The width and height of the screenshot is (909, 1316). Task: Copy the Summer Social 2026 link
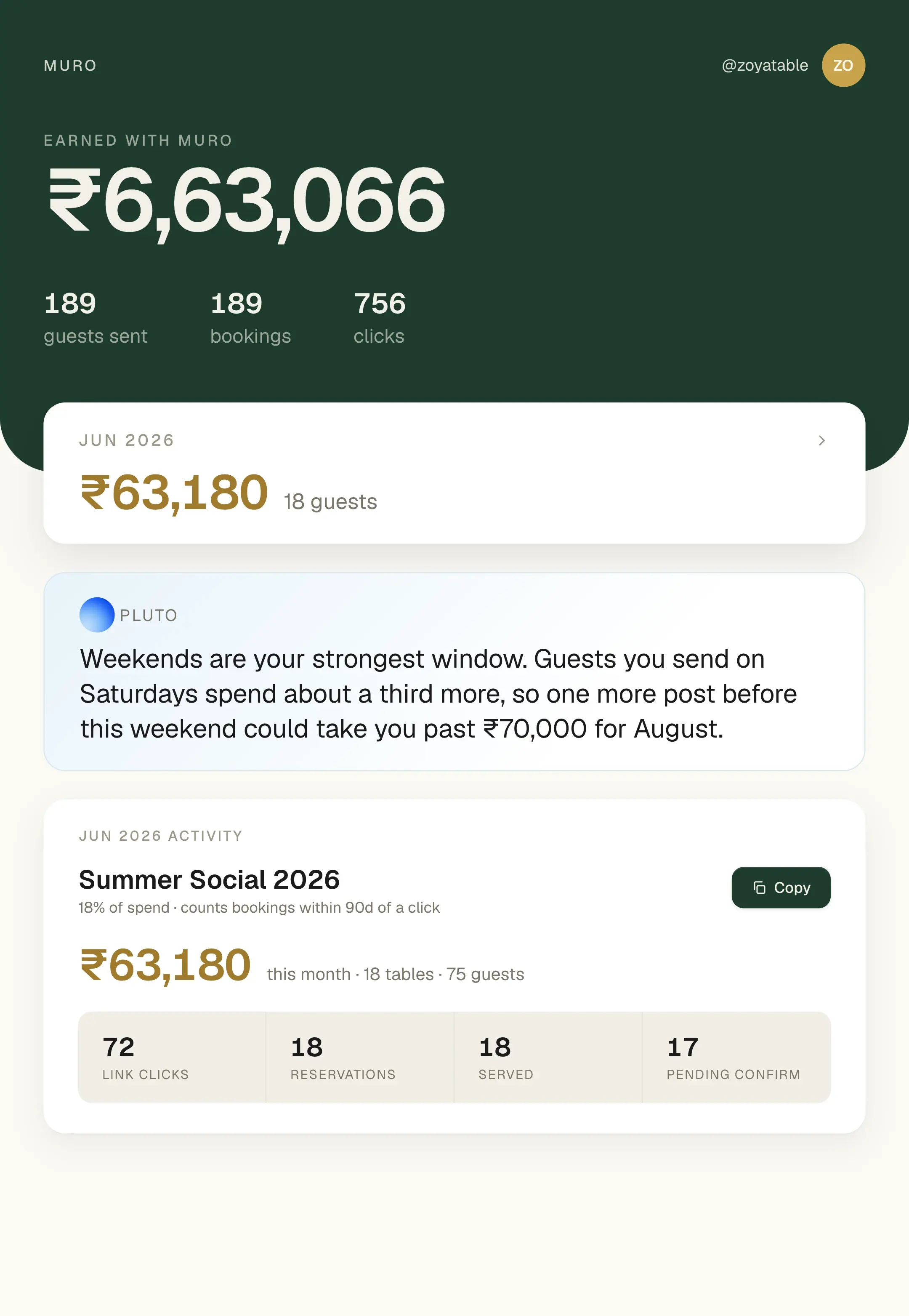pos(781,887)
